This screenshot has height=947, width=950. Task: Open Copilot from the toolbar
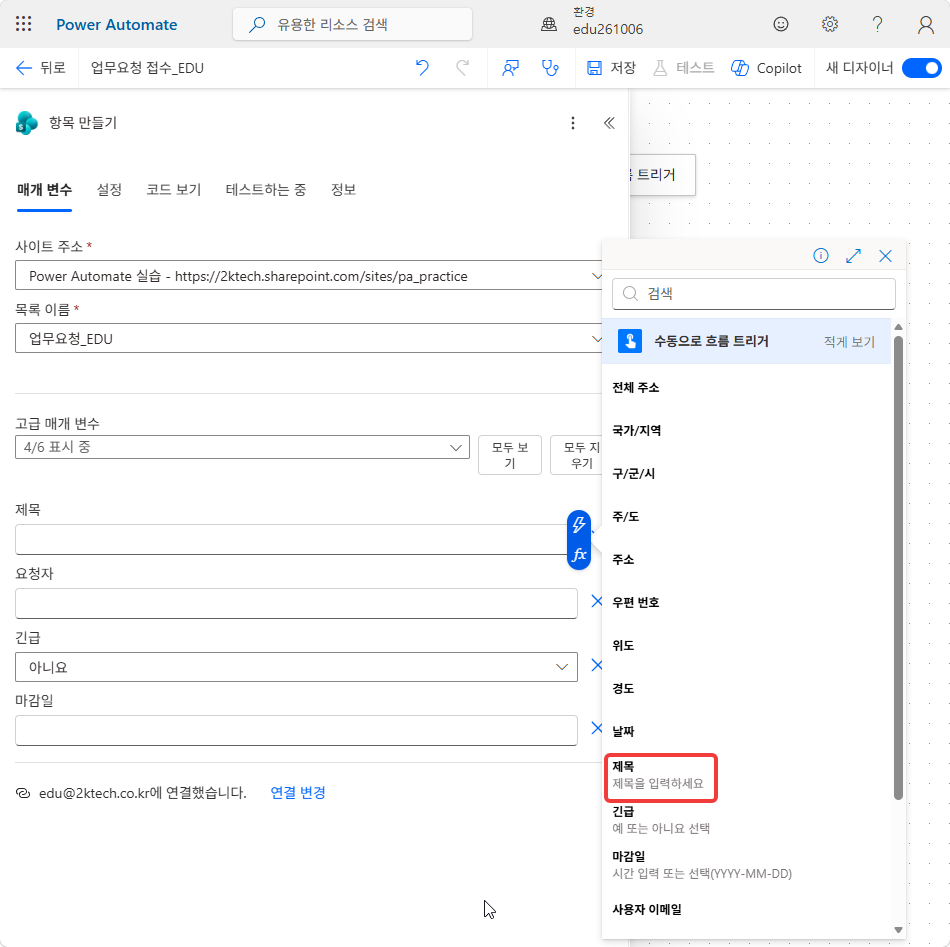(x=766, y=68)
